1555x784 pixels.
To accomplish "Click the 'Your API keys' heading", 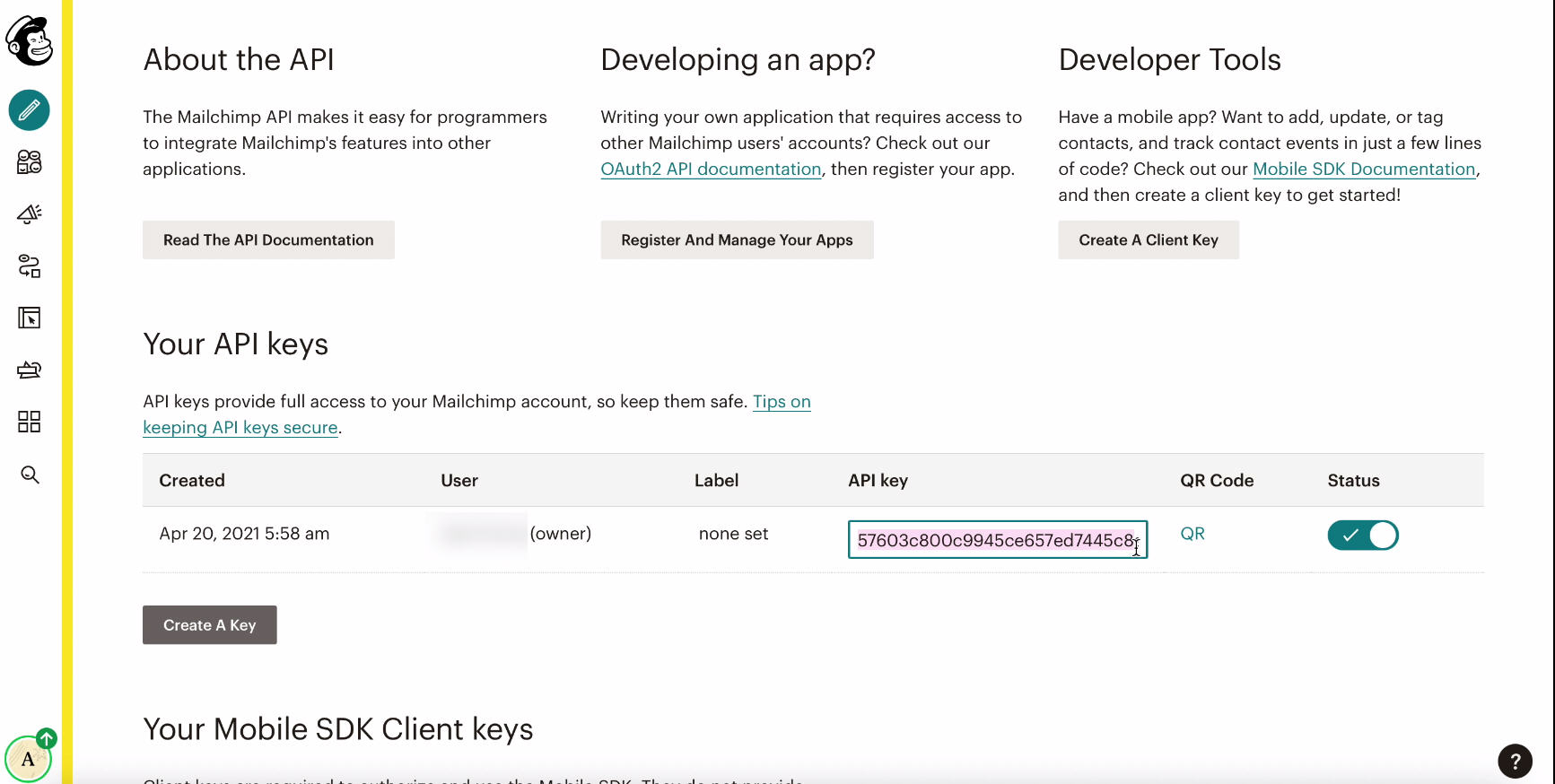I will point(236,344).
